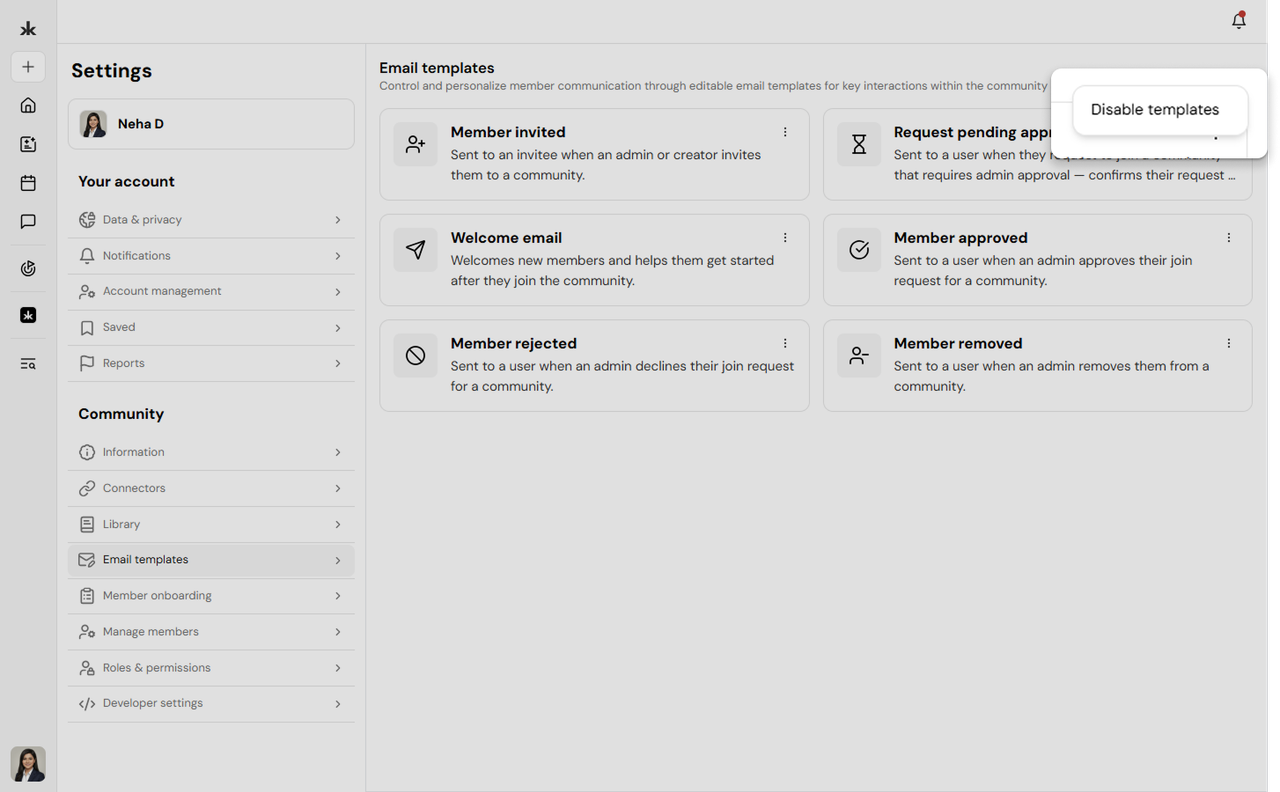Click the user avatar at the bottom of the left rail
Viewport: 1280px width, 792px height.
pos(28,764)
